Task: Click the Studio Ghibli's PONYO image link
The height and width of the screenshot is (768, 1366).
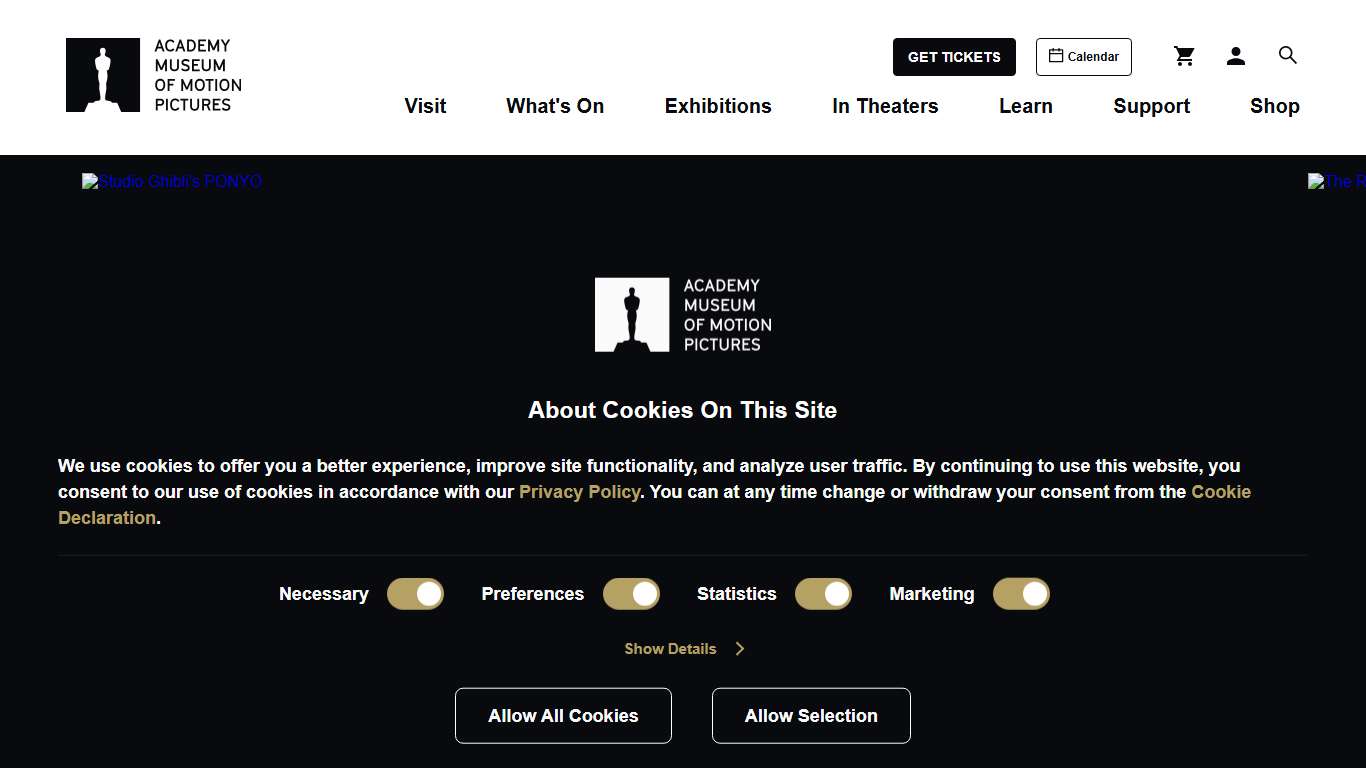Action: click(x=172, y=182)
